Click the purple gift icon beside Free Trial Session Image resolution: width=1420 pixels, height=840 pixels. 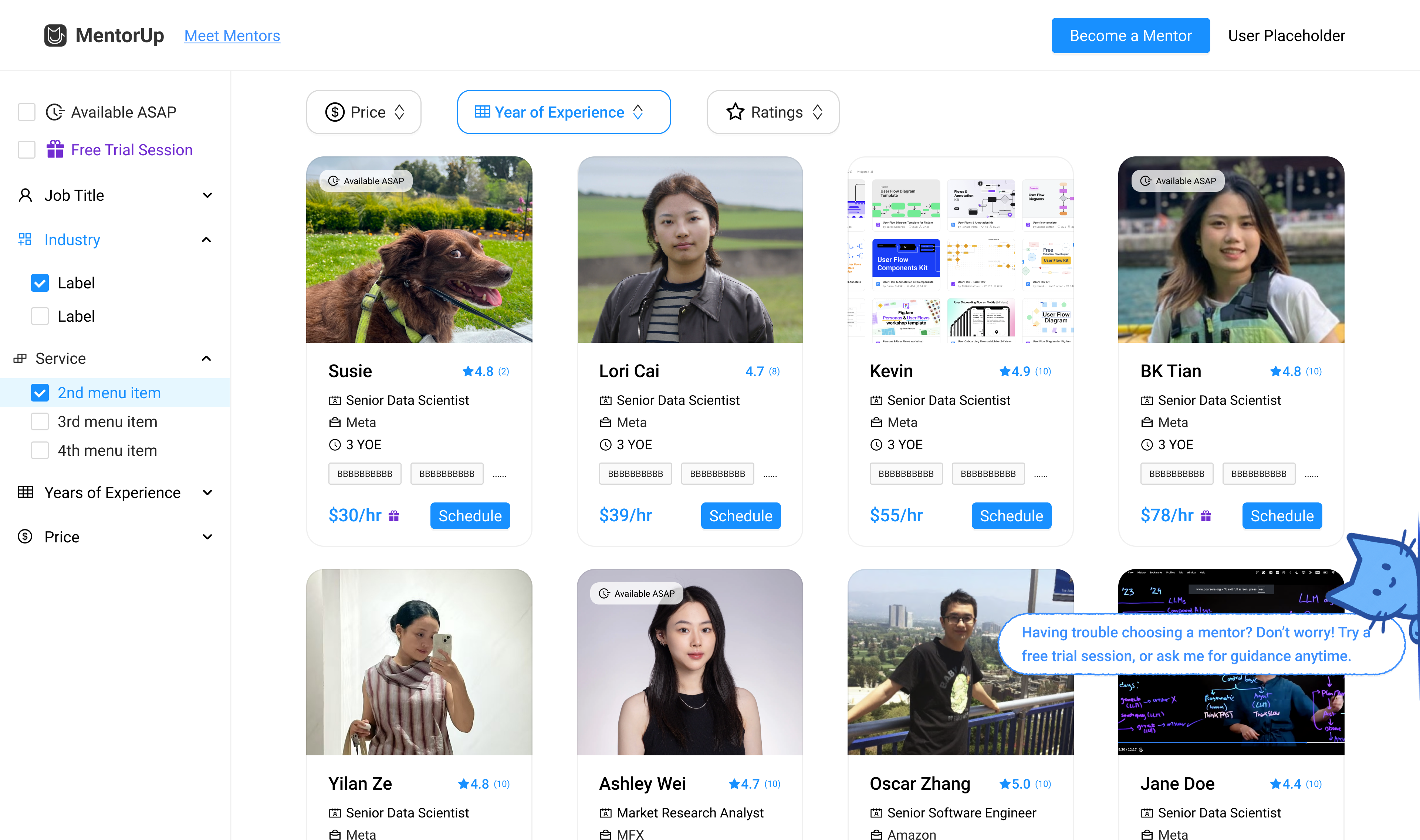[x=55, y=149]
